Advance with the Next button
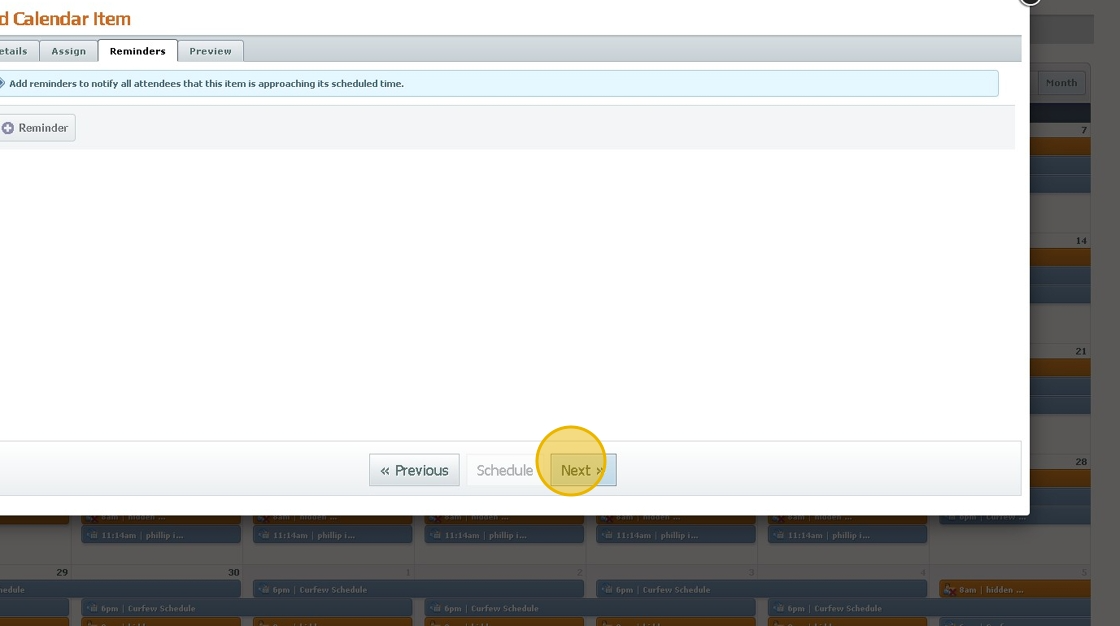Screen dimensions: 1120x626 tap(583, 470)
